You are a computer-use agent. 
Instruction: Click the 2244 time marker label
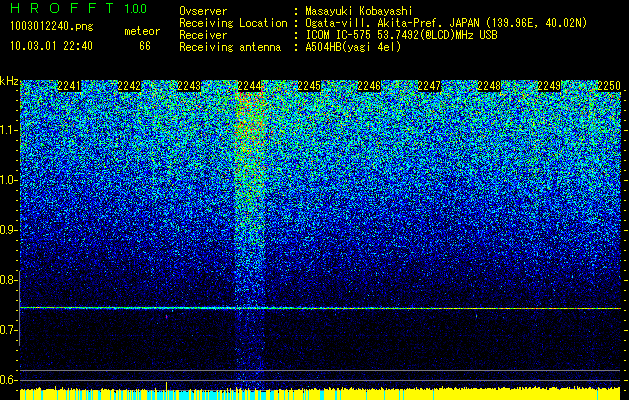coord(249,86)
